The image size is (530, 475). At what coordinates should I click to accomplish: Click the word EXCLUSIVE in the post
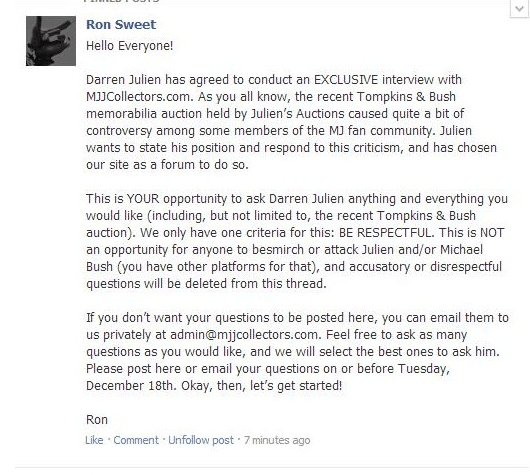[x=346, y=80]
